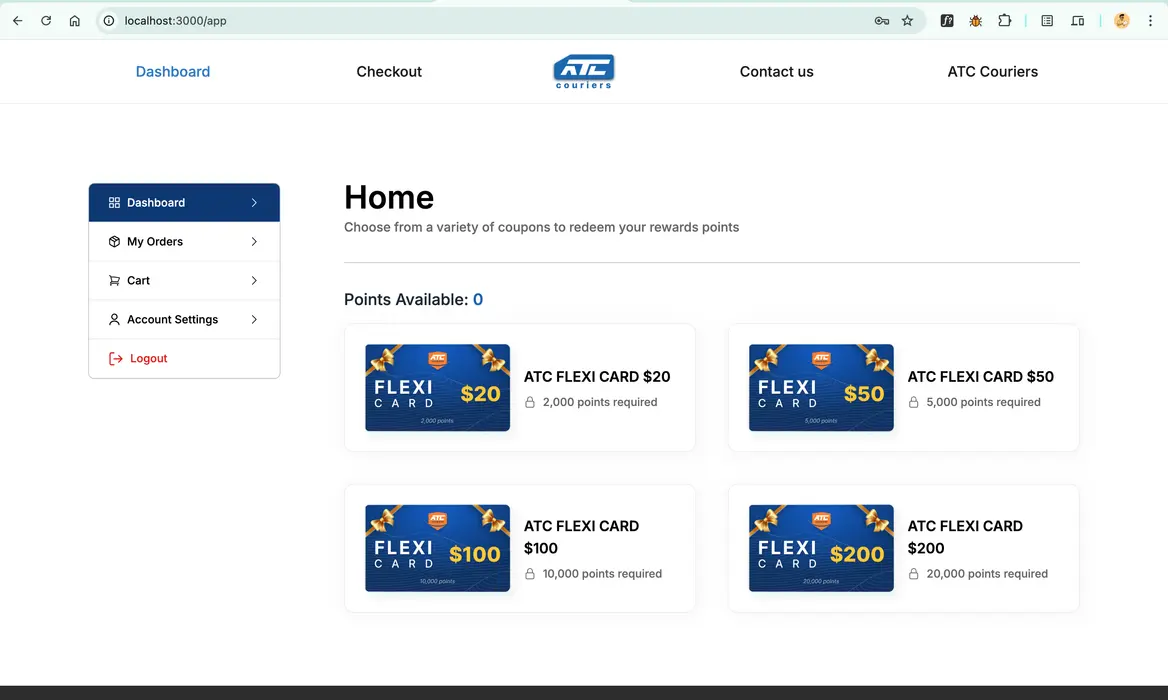Select Dashboard in the top navigation
This screenshot has height=700, width=1168.
coord(173,71)
